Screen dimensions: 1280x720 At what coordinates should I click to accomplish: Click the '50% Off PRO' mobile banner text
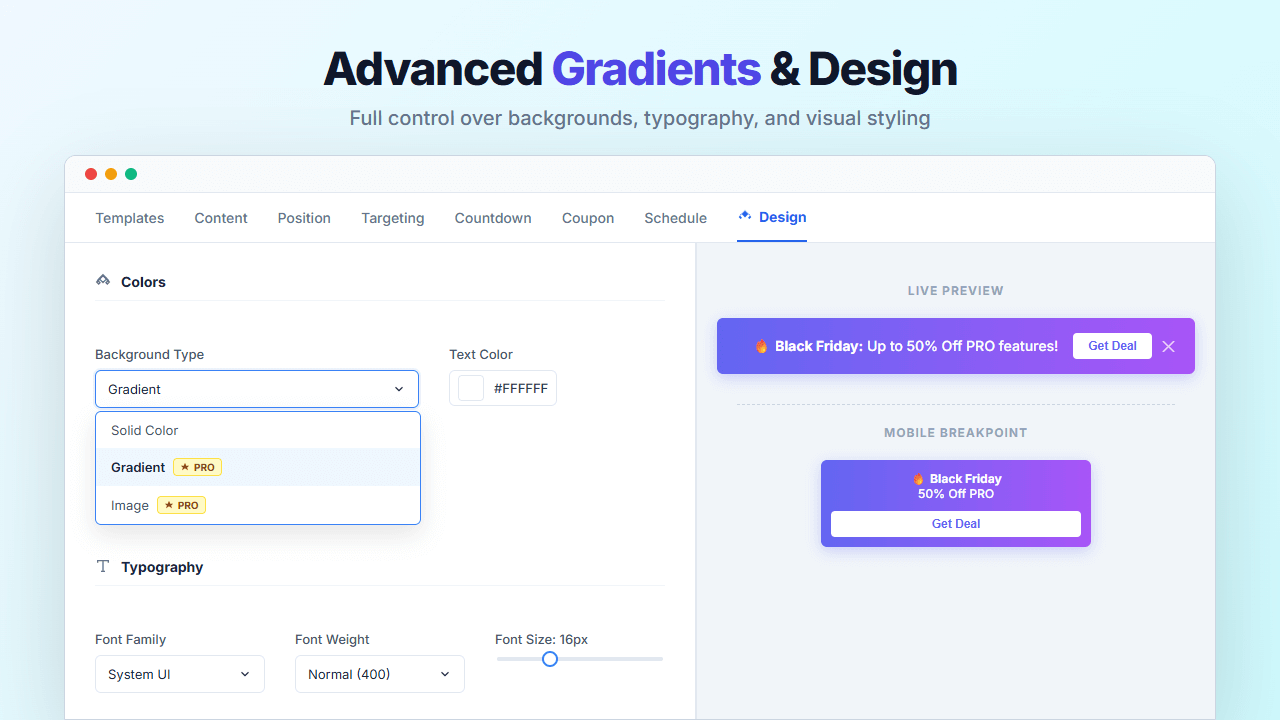[956, 494]
